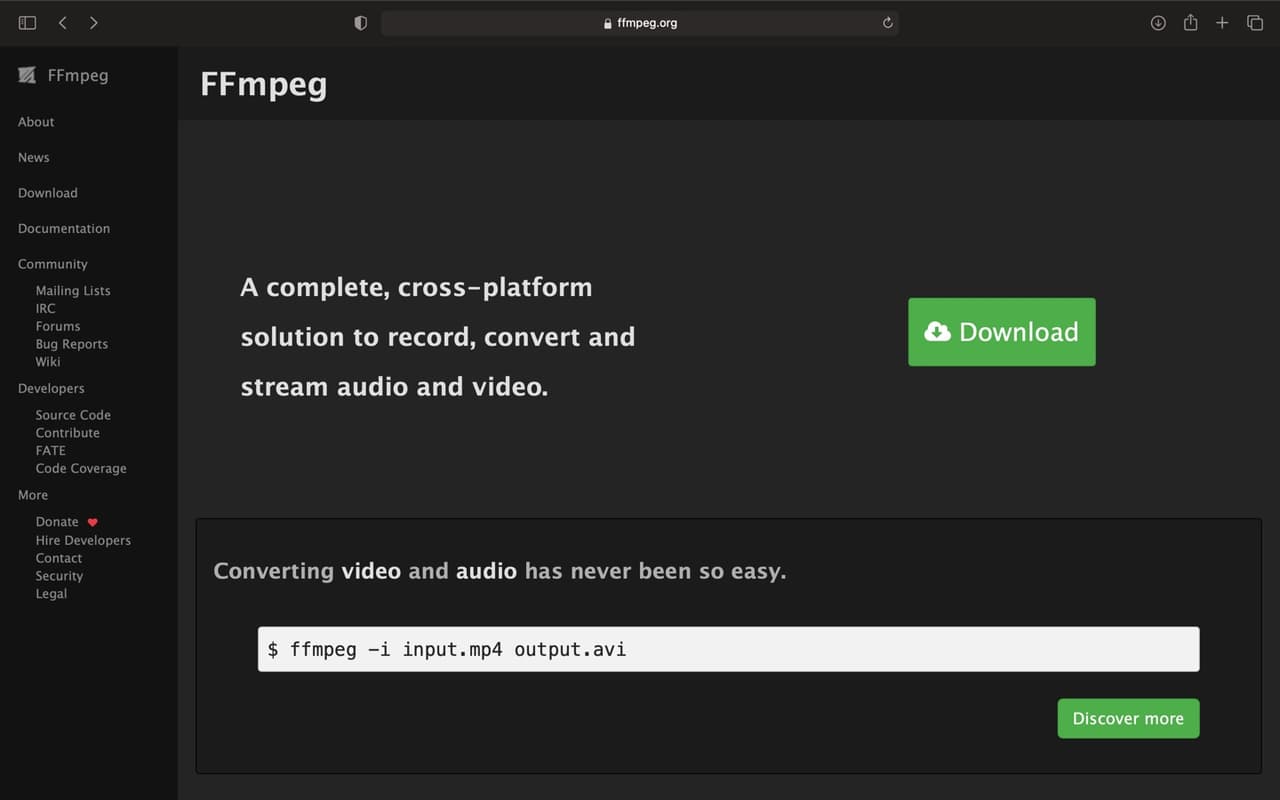
Task: Open the About sidebar link
Action: click(36, 122)
